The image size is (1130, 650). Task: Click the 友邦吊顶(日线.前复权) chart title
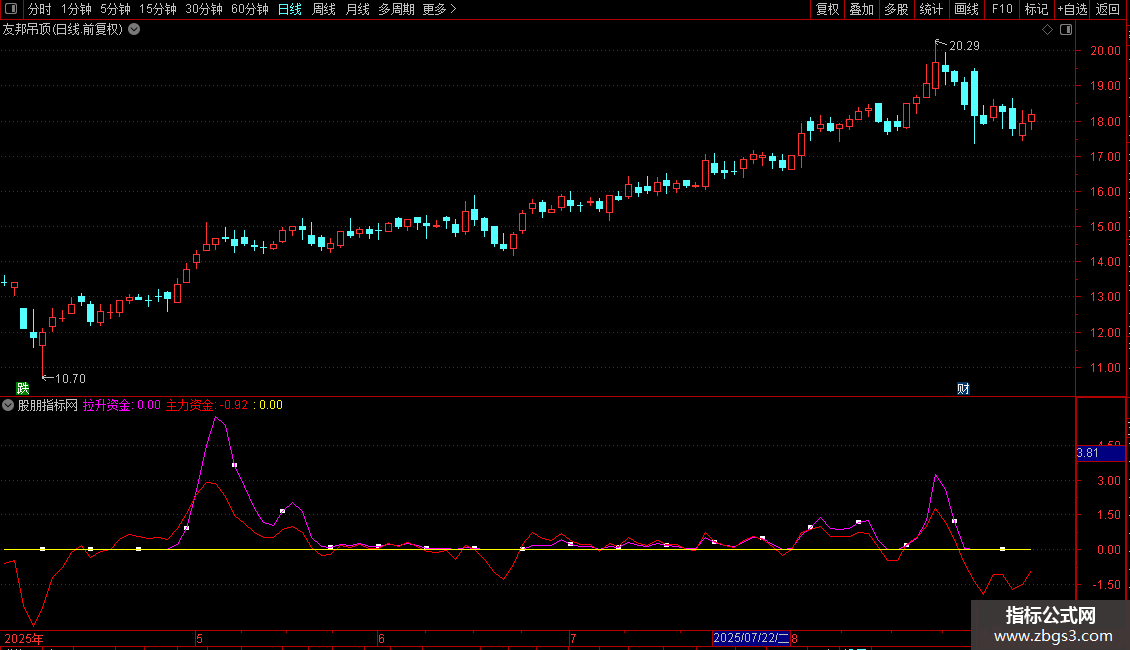(x=63, y=30)
